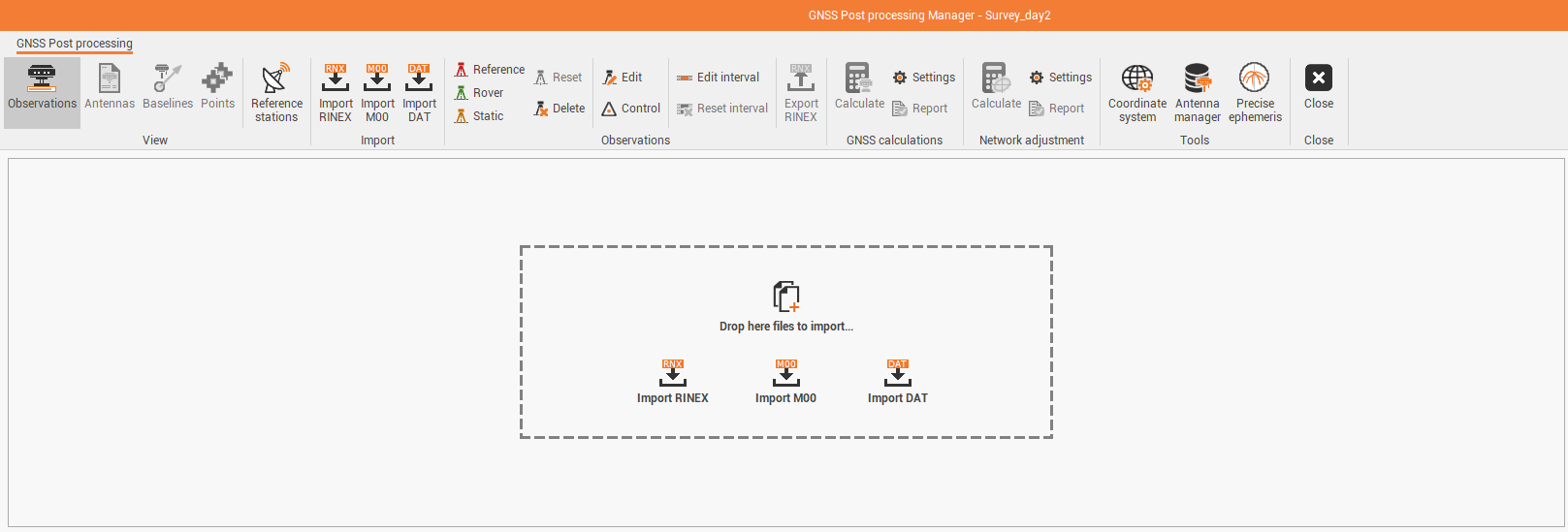Click Import RINEX in drop zone
The width and height of the screenshot is (1568, 532).
[673, 382]
